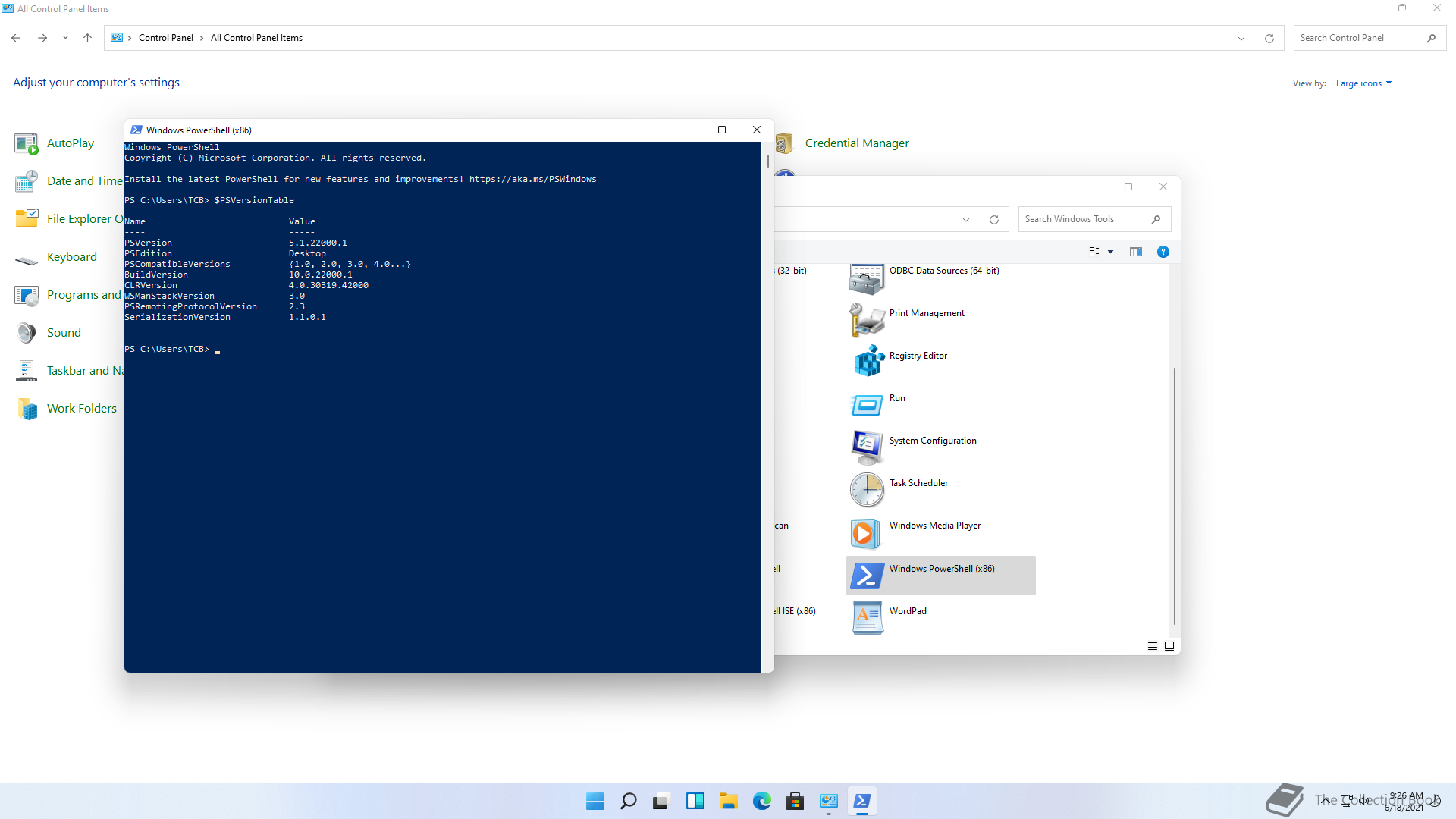Switch to PowerShell taskbar icon
This screenshot has width=1456, height=819.
click(x=862, y=801)
